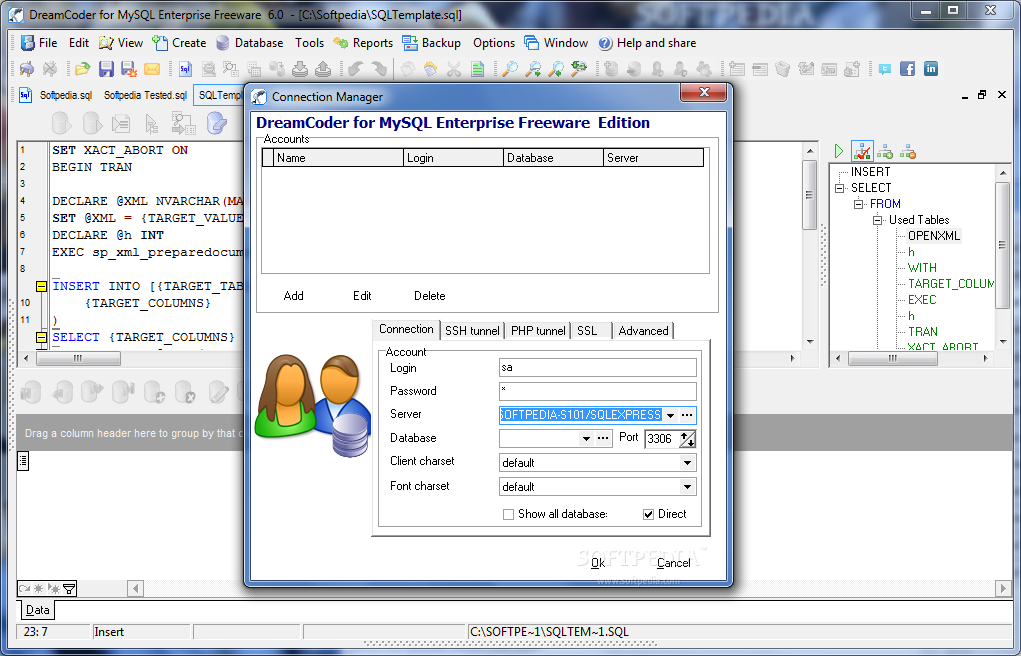This screenshot has height=656, width=1021.
Task: Click the Redo arrow icon
Action: [378, 68]
